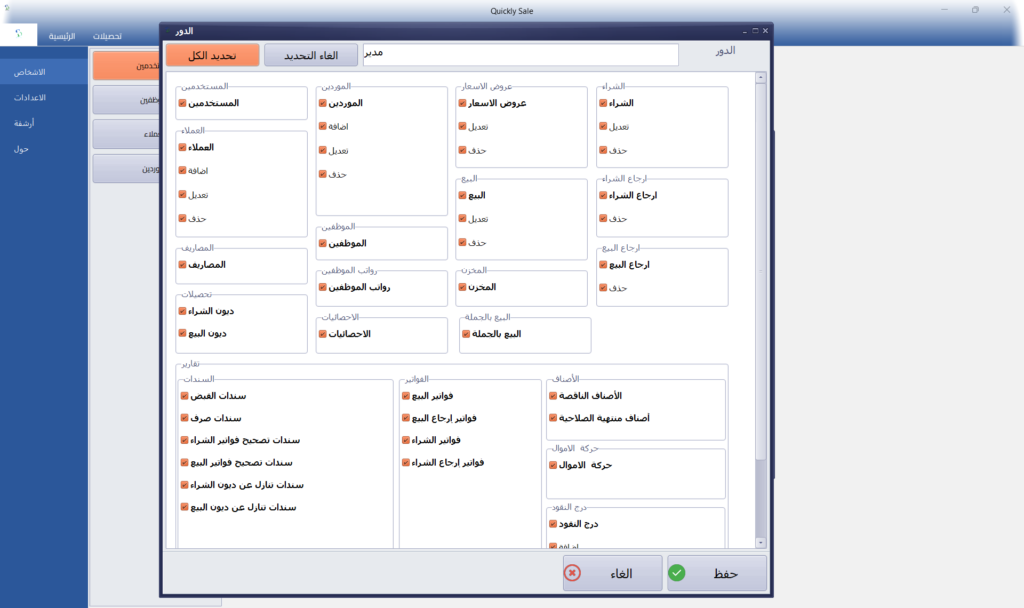The width and height of the screenshot is (1024, 608).
Task: Uncheck حذف under ارجاع الشراء group
Action: [603, 219]
